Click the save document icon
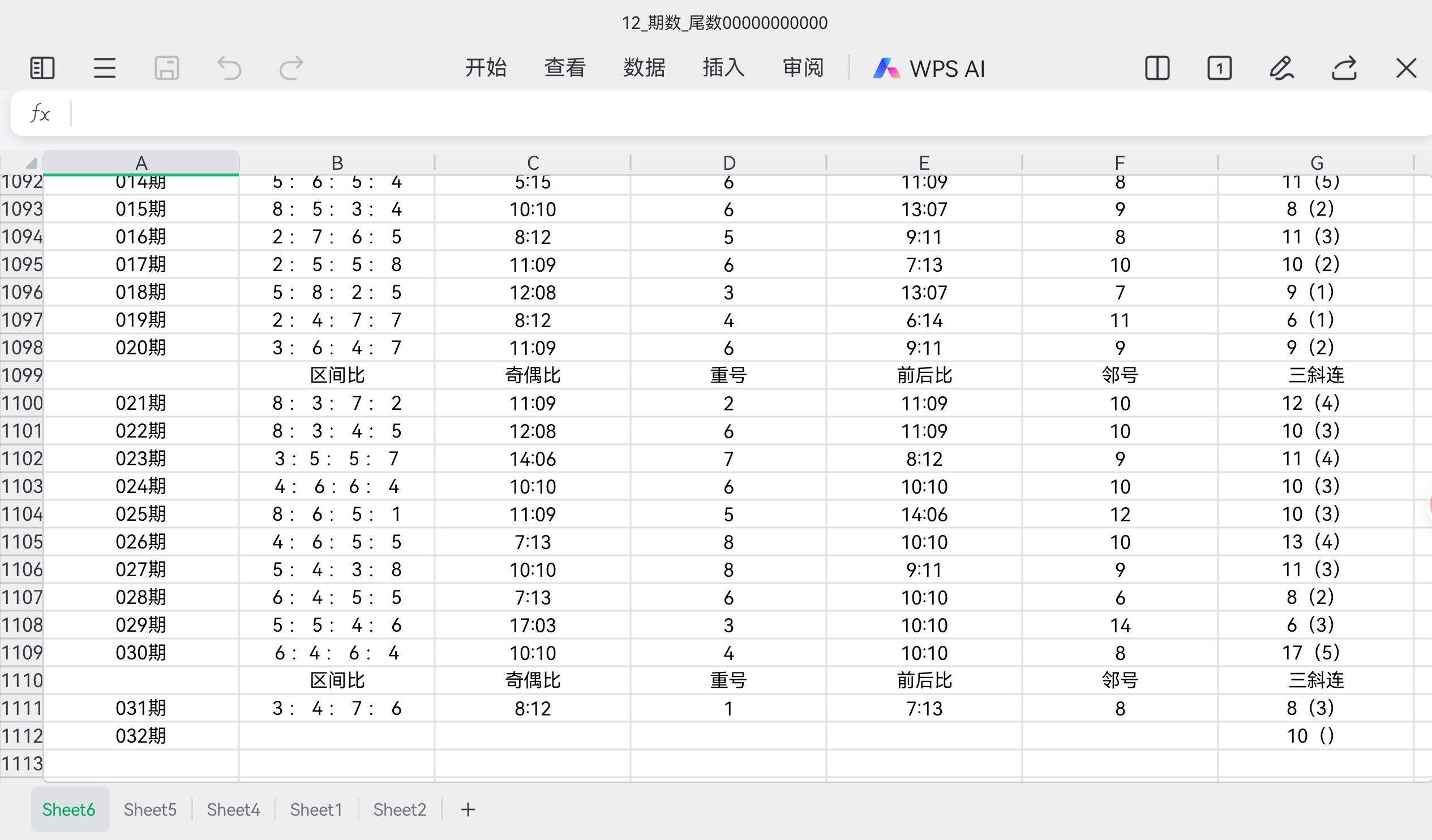 pos(167,68)
